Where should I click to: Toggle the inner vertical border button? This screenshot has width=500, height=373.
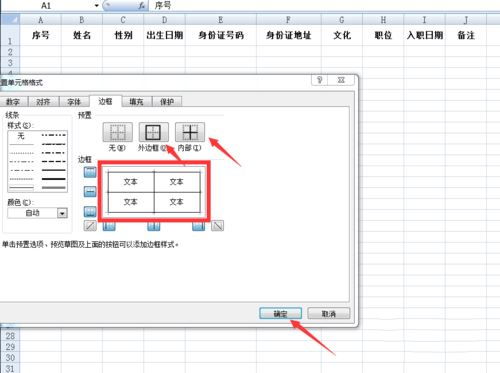(154, 226)
